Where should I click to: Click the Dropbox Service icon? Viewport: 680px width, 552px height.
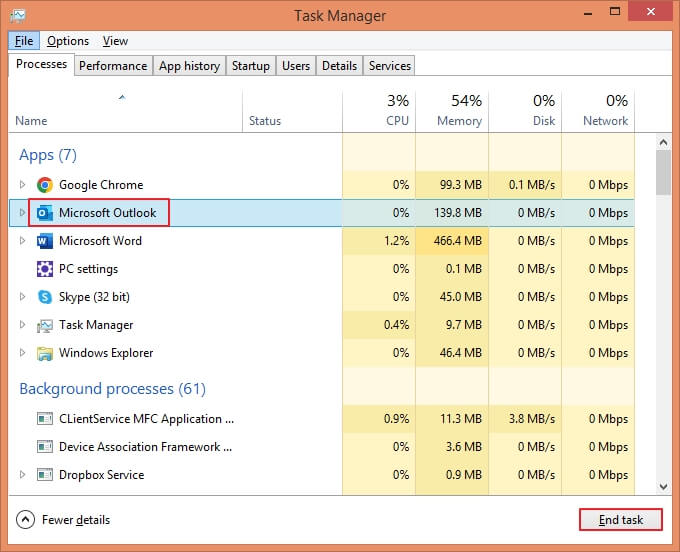click(x=45, y=475)
